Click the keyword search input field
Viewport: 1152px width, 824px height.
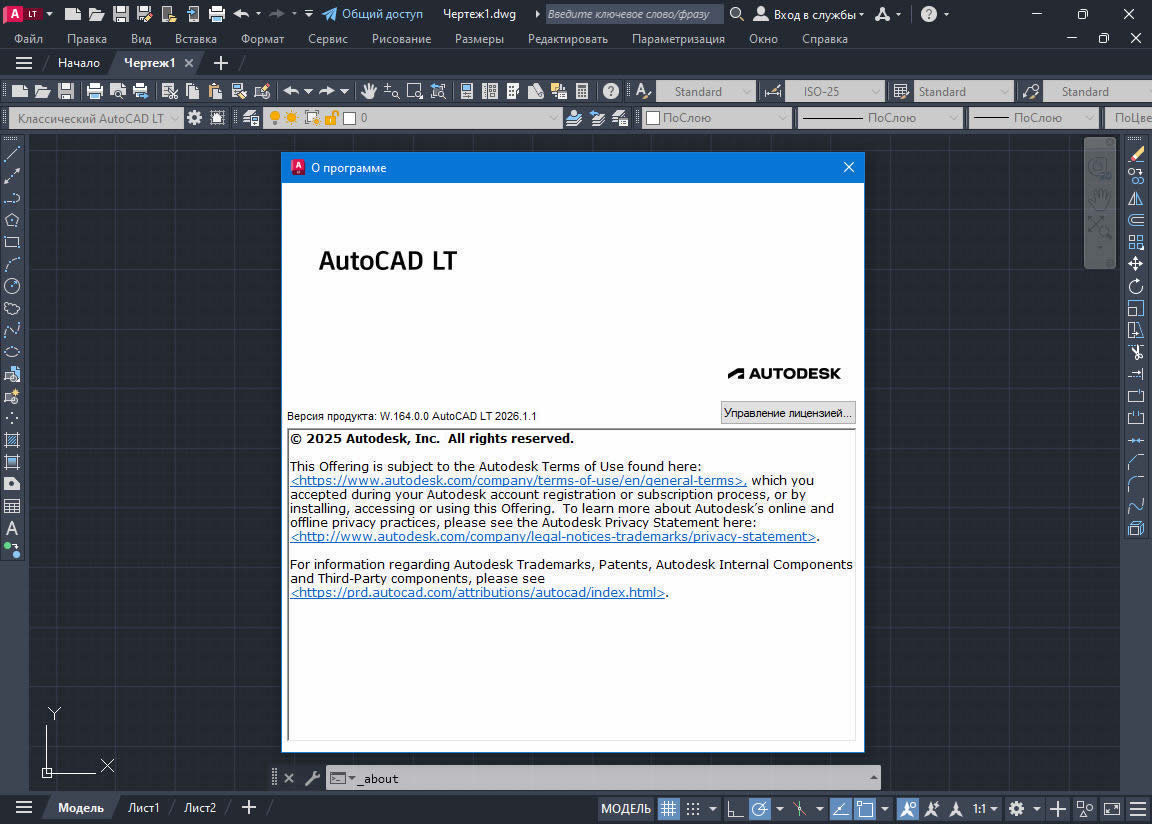coord(634,14)
